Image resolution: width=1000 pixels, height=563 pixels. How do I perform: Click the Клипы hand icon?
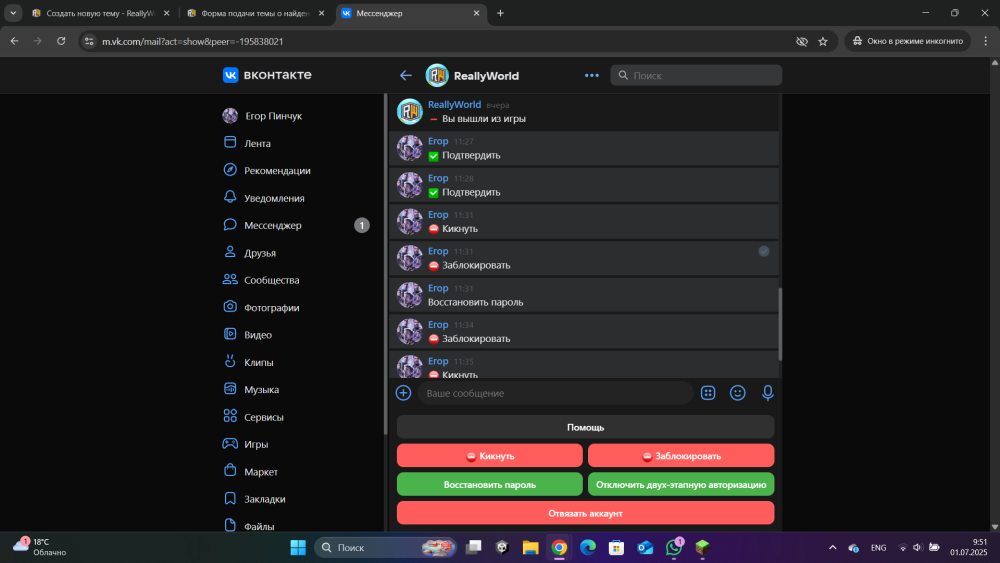click(230, 362)
